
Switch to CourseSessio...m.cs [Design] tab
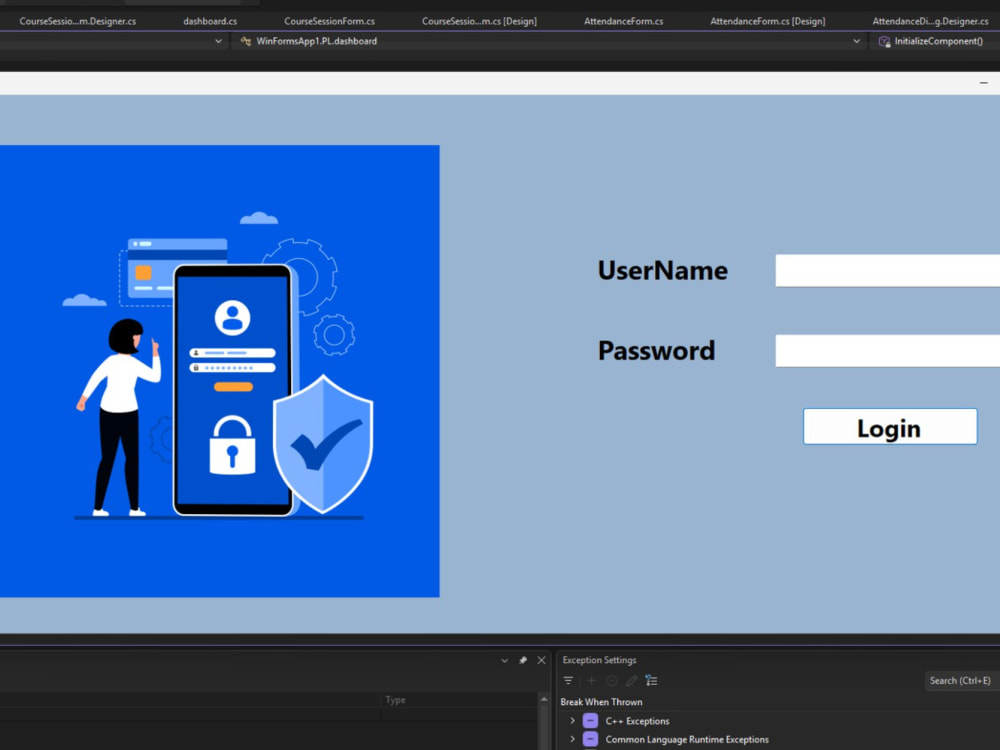479,21
